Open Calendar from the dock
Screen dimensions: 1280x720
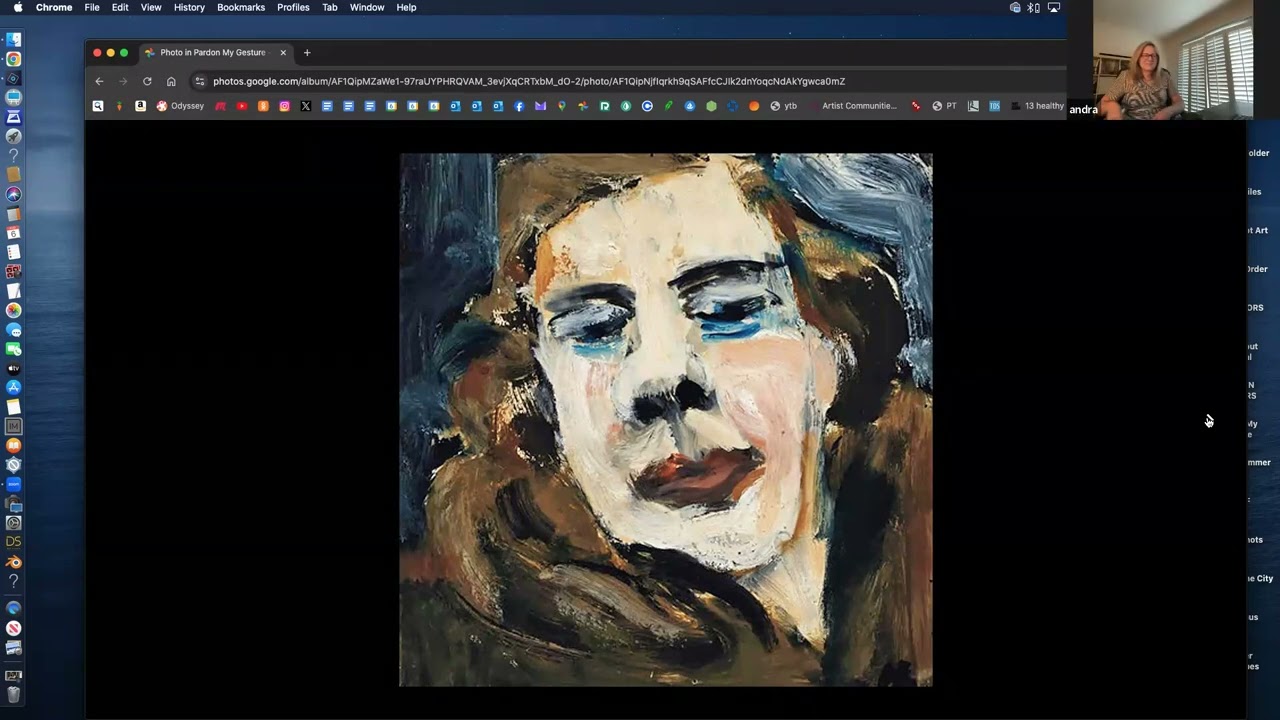(x=13, y=233)
